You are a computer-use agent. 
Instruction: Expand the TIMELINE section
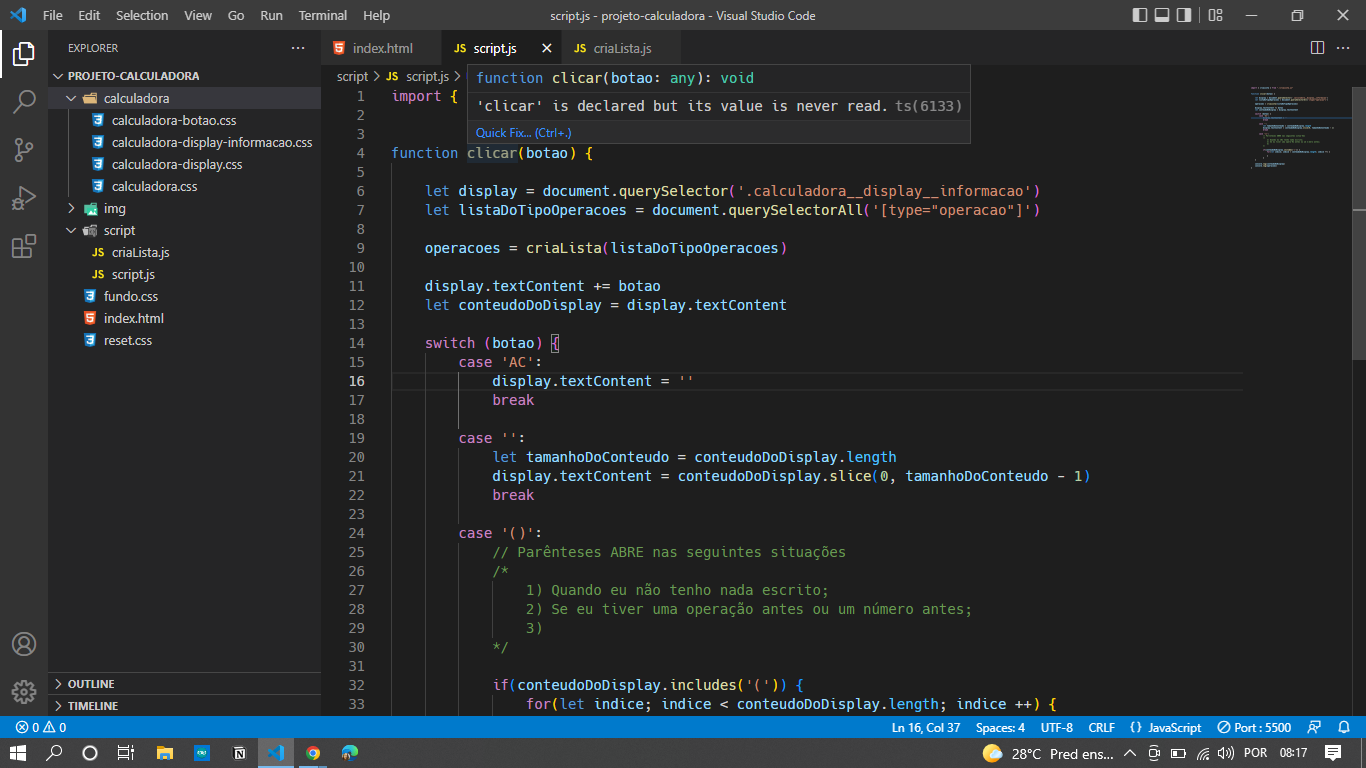tap(185, 706)
